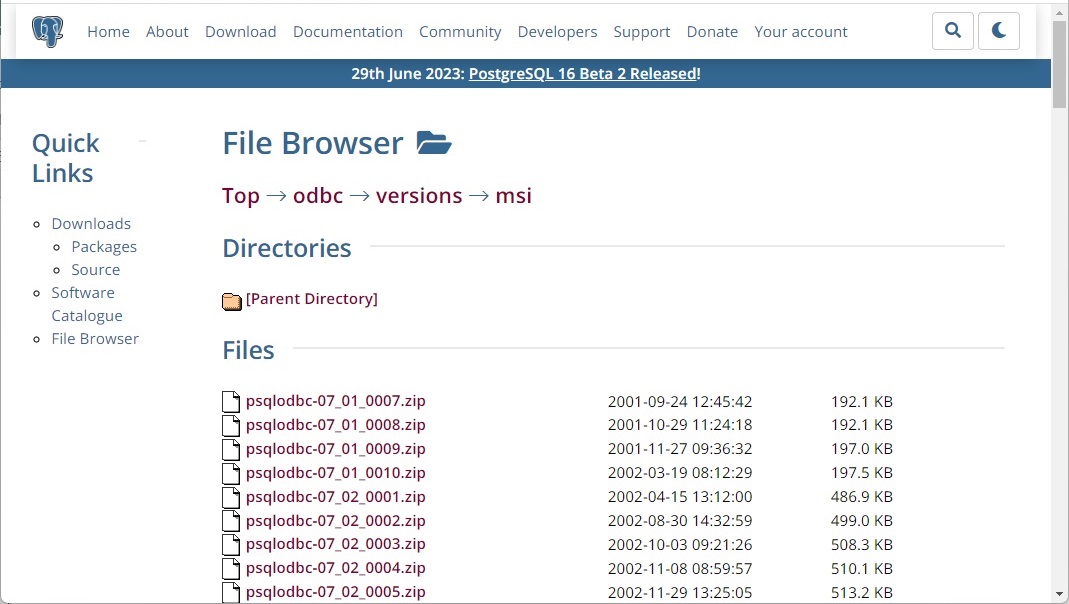Download psqlodbc-07_02_0003.zip
This screenshot has height=604, width=1069.
[335, 544]
